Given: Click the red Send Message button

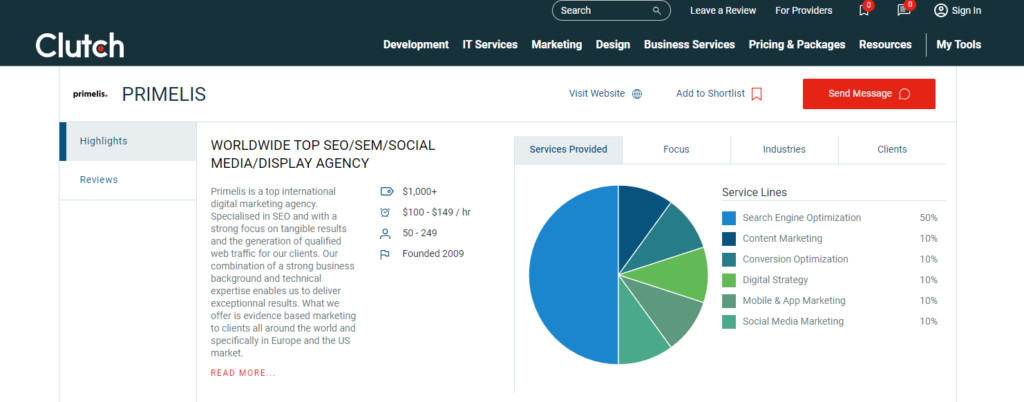Looking at the screenshot, I should pos(869,94).
